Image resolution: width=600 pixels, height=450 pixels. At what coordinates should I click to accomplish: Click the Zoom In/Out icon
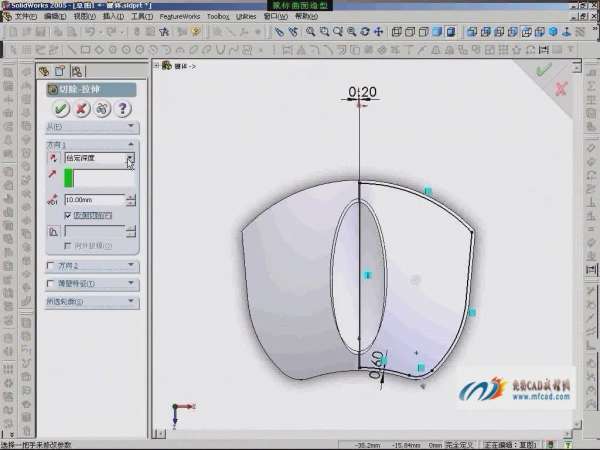point(338,32)
